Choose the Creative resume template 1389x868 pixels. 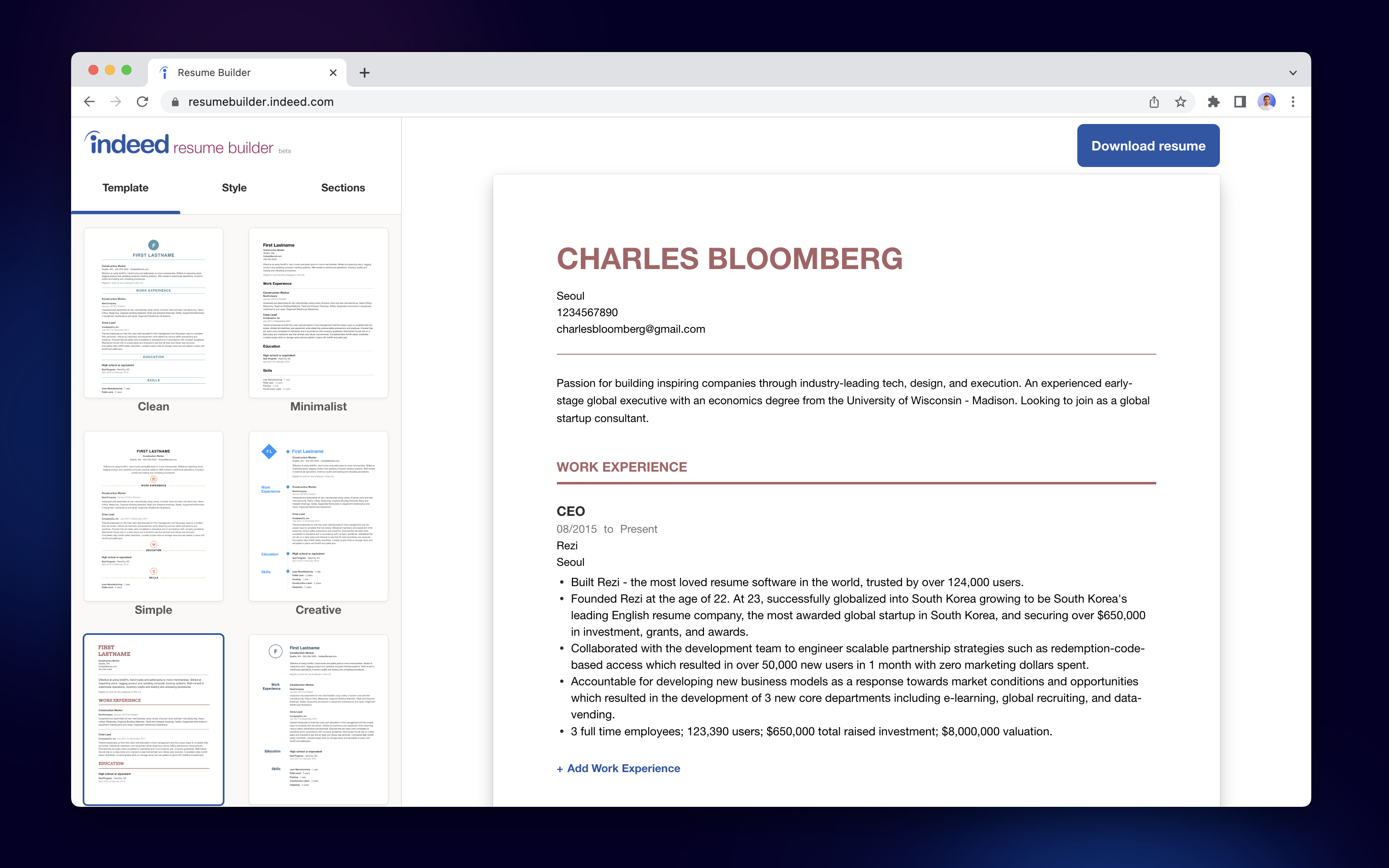pos(318,516)
